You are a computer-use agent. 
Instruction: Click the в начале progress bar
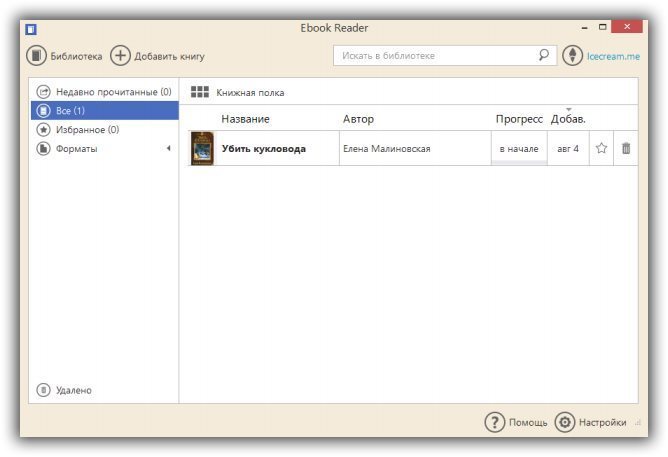pos(519,149)
